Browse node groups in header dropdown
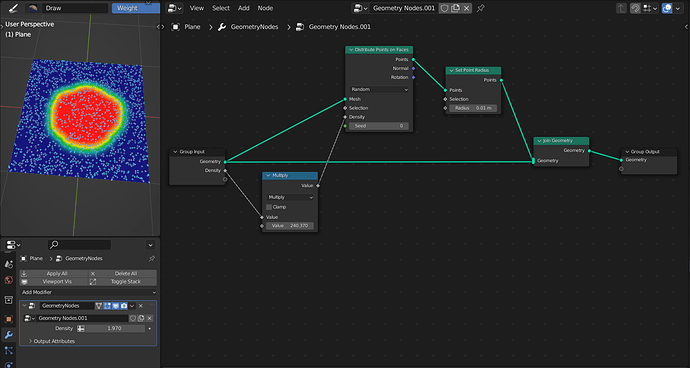Viewport: 690px width, 368px height. [x=361, y=8]
